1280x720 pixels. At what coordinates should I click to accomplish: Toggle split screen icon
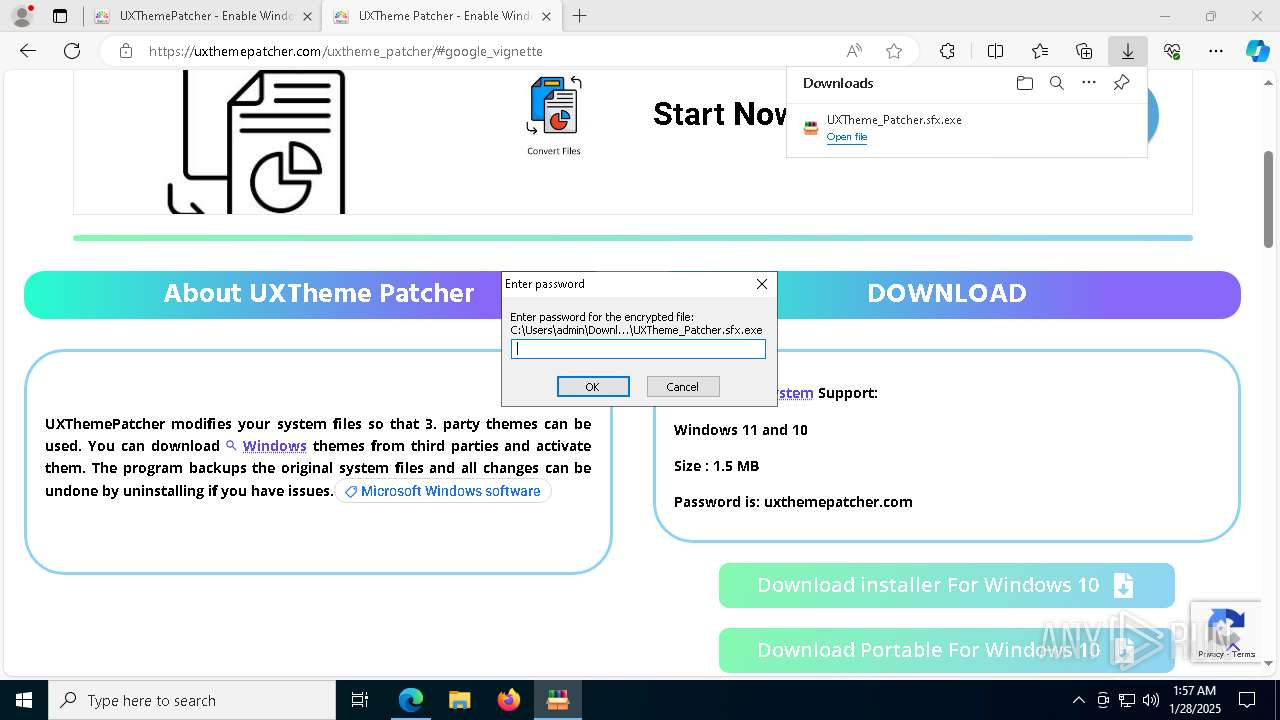pyautogui.click(x=995, y=51)
